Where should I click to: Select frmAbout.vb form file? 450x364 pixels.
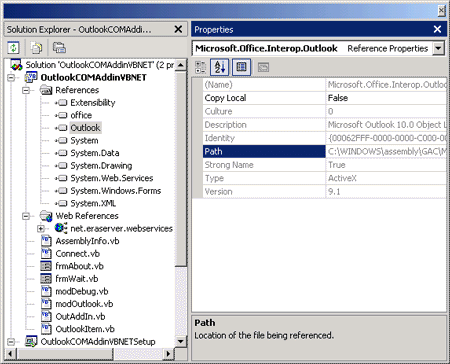[79, 266]
